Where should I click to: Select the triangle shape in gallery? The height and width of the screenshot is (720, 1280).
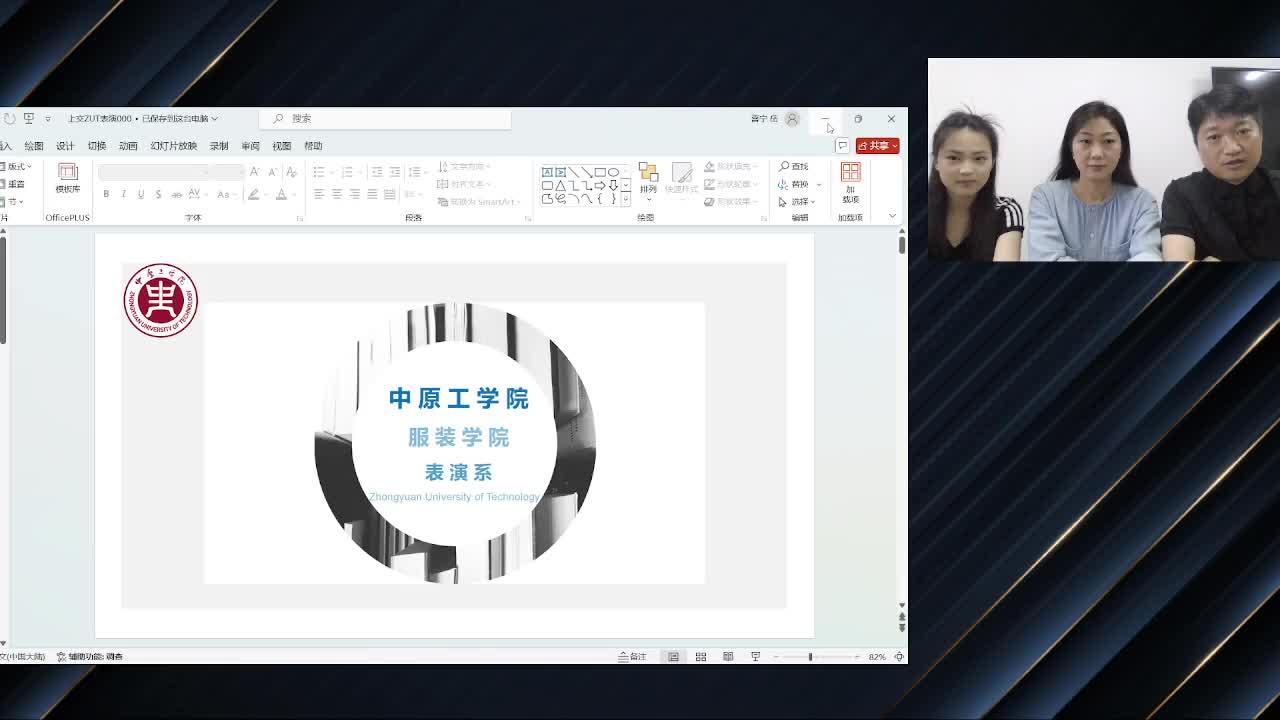(560, 186)
